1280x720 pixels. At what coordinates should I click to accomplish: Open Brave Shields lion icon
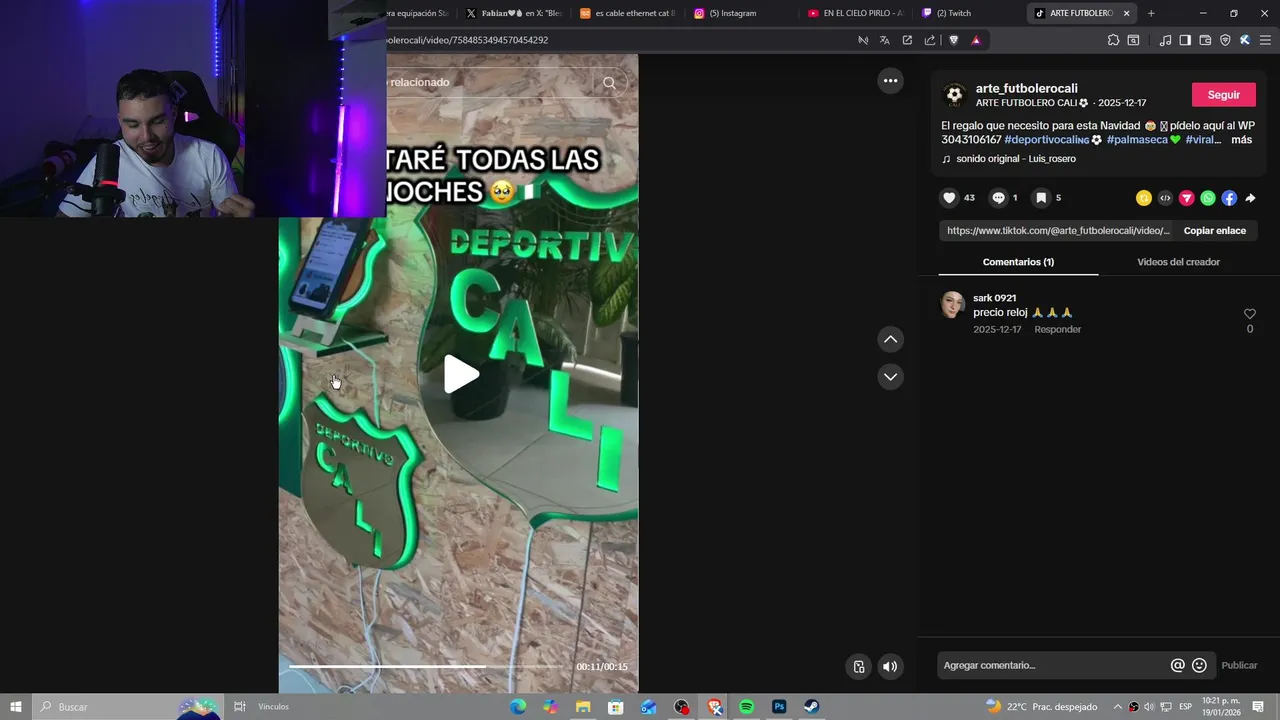click(954, 40)
